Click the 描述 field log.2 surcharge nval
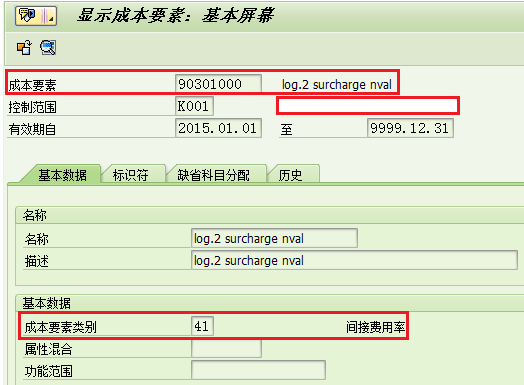The width and height of the screenshot is (524, 385). coord(354,260)
